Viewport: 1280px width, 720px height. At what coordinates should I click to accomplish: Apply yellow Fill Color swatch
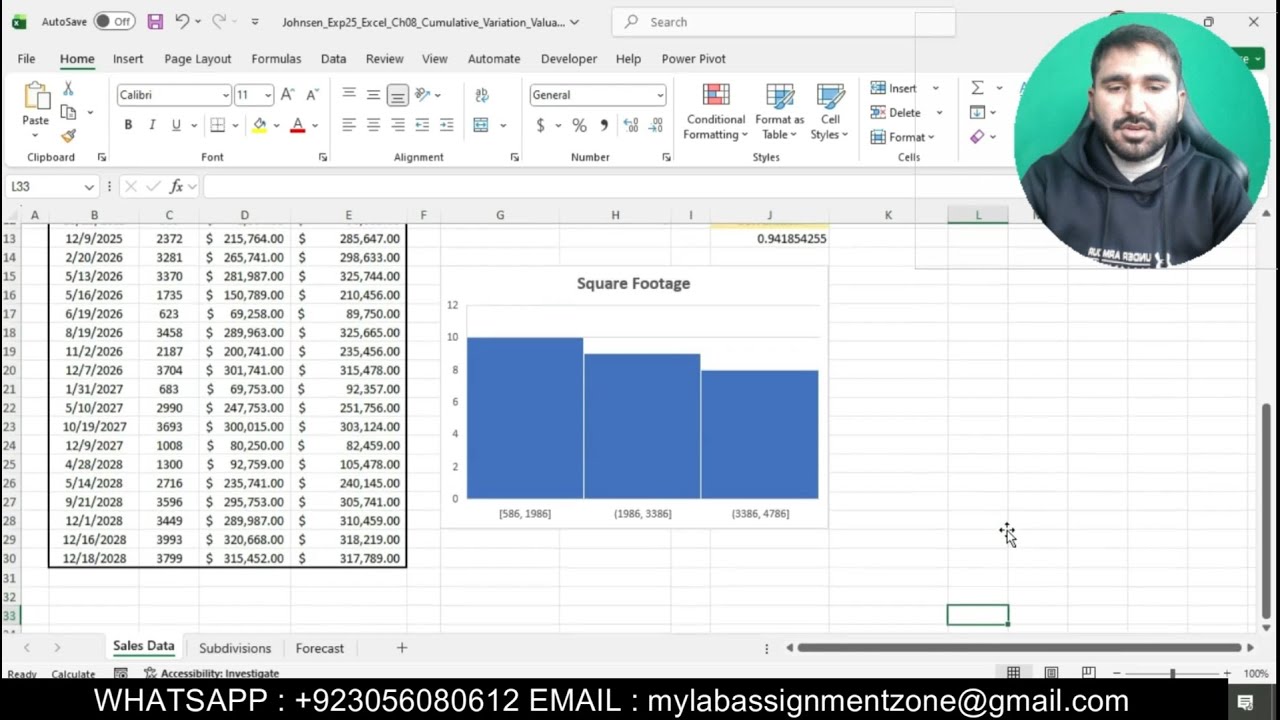pyautogui.click(x=260, y=125)
